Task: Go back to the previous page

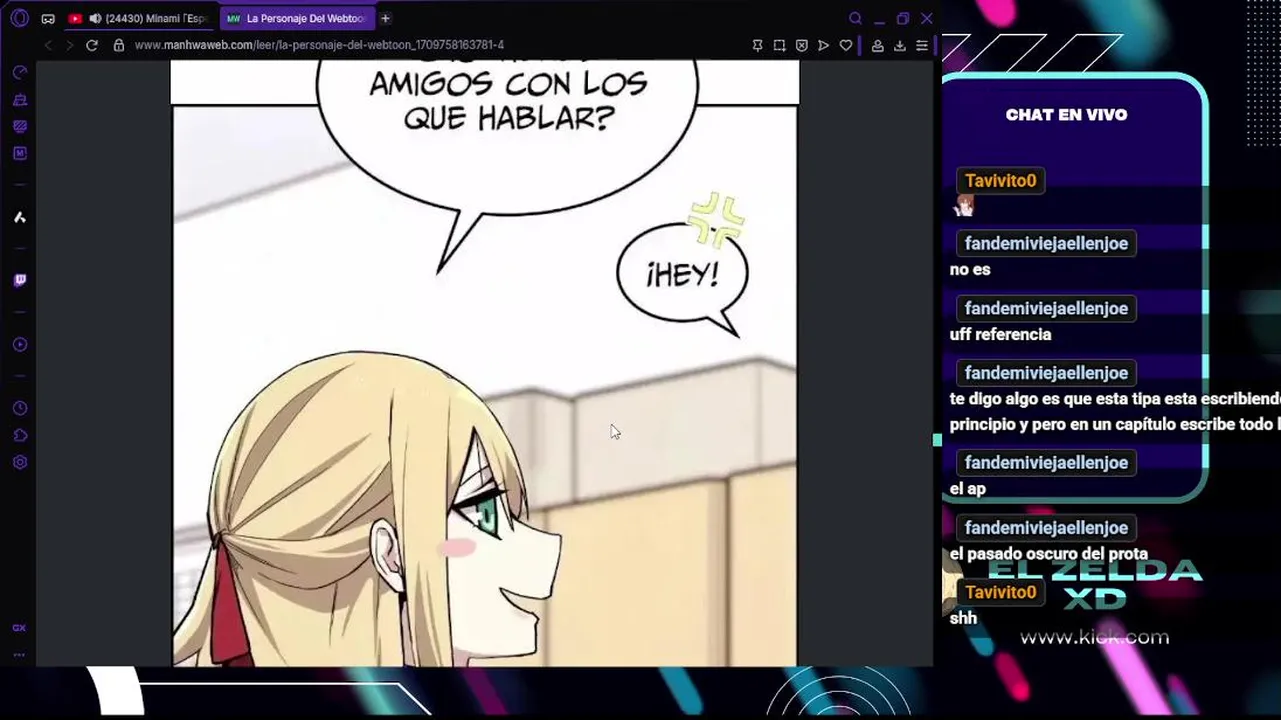Action: 48,45
